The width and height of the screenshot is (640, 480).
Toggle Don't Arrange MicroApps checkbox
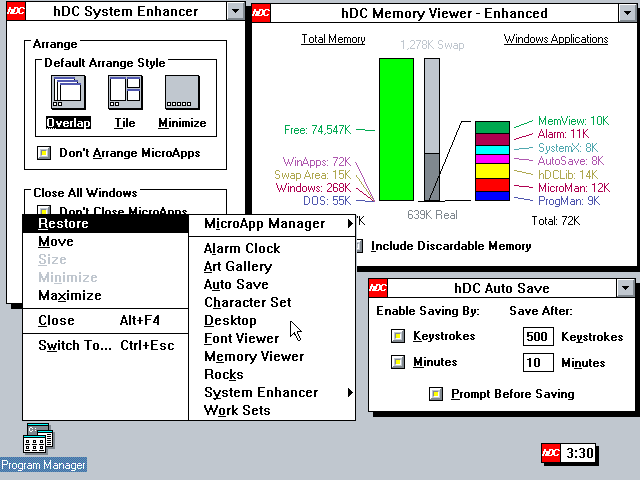point(44,153)
